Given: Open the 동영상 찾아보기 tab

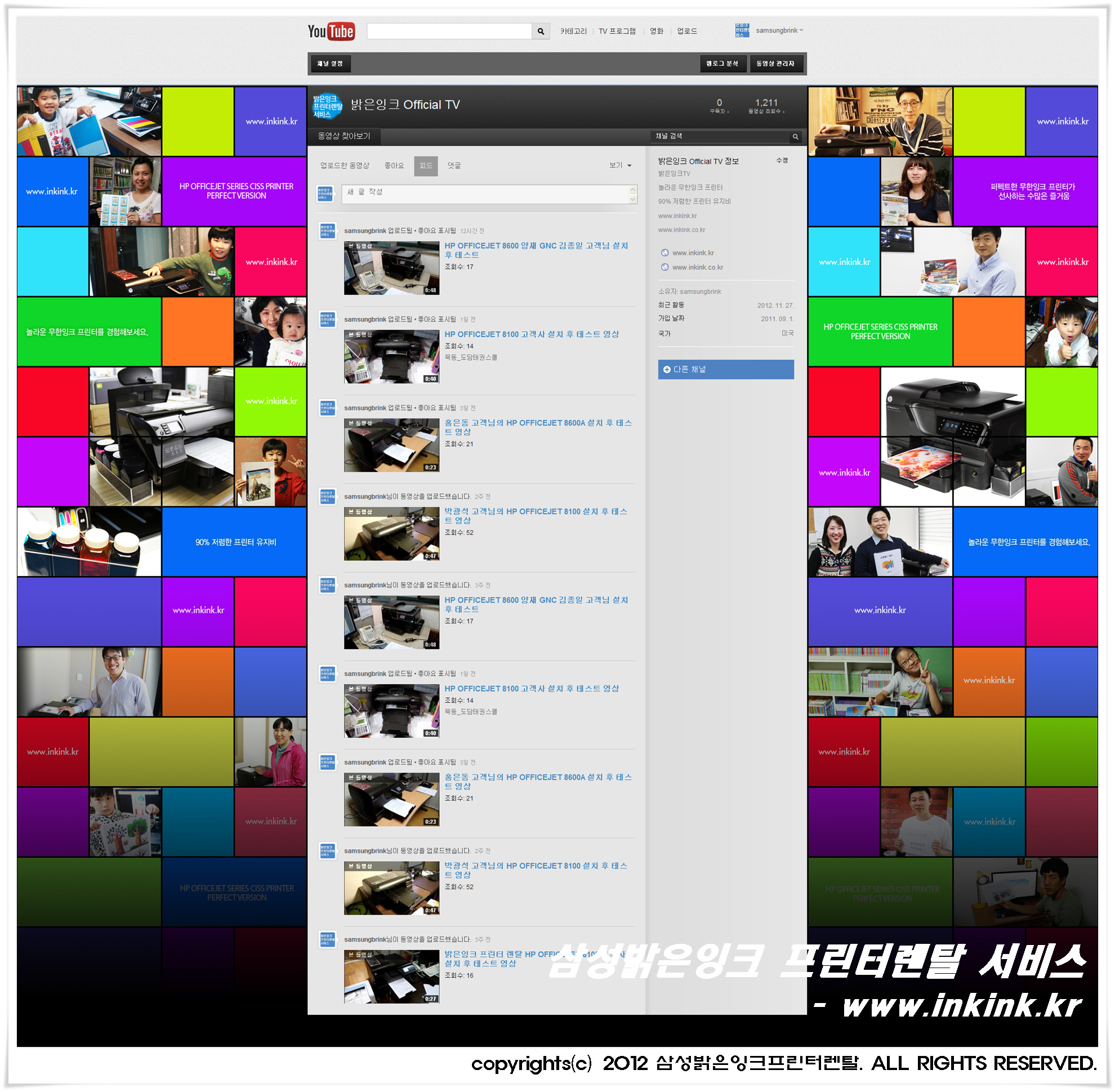Looking at the screenshot, I should pyautogui.click(x=344, y=136).
